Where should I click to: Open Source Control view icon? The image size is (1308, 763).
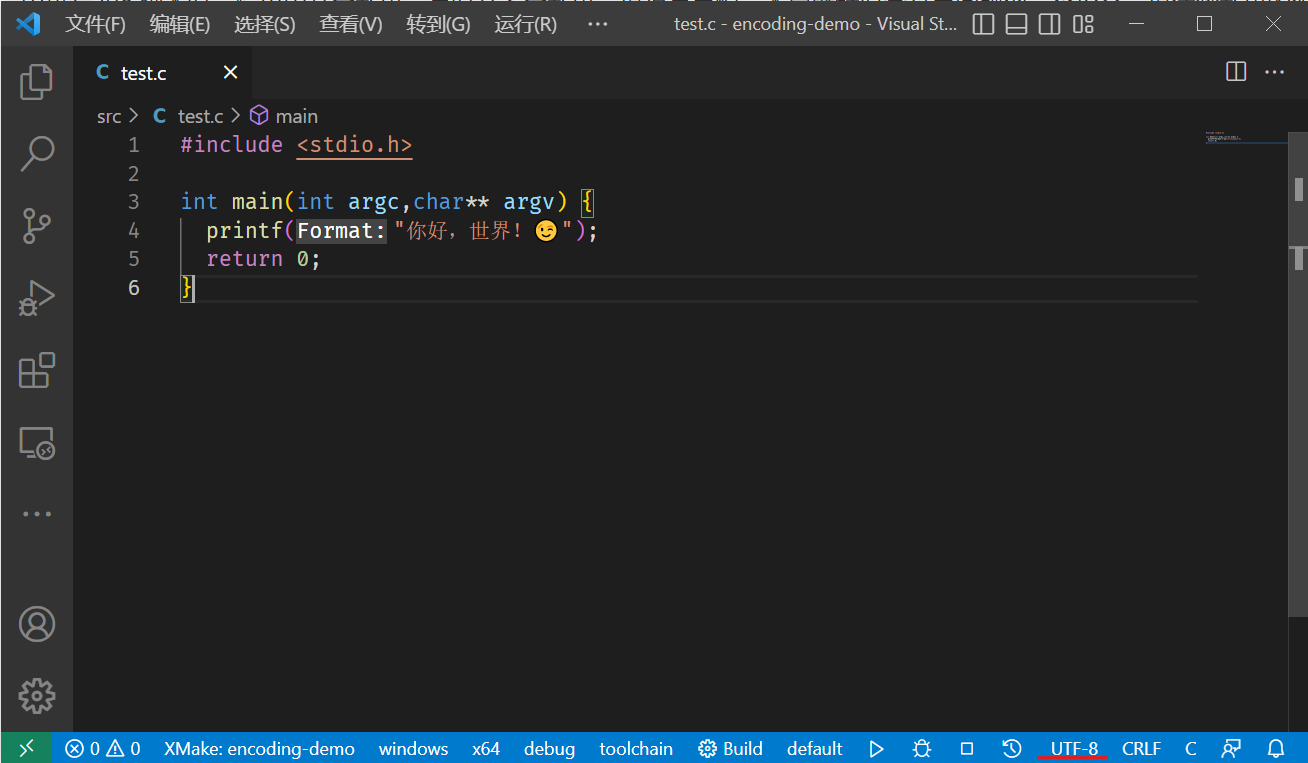(x=37, y=226)
